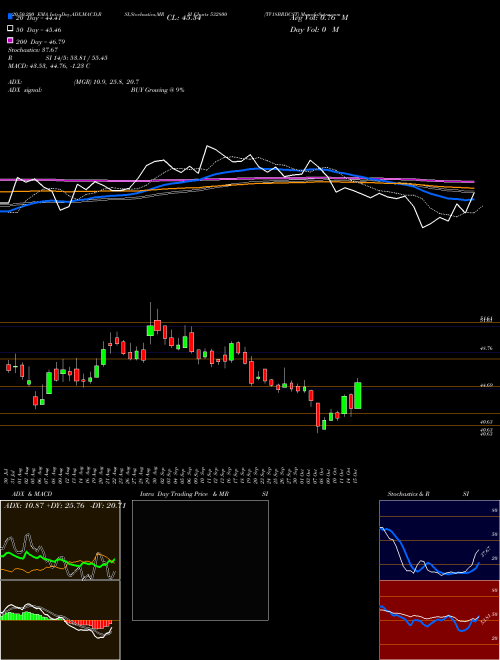Open the blue Stochastics chart panel
Image resolution: width=500 pixels, height=660 pixels.
(439, 540)
